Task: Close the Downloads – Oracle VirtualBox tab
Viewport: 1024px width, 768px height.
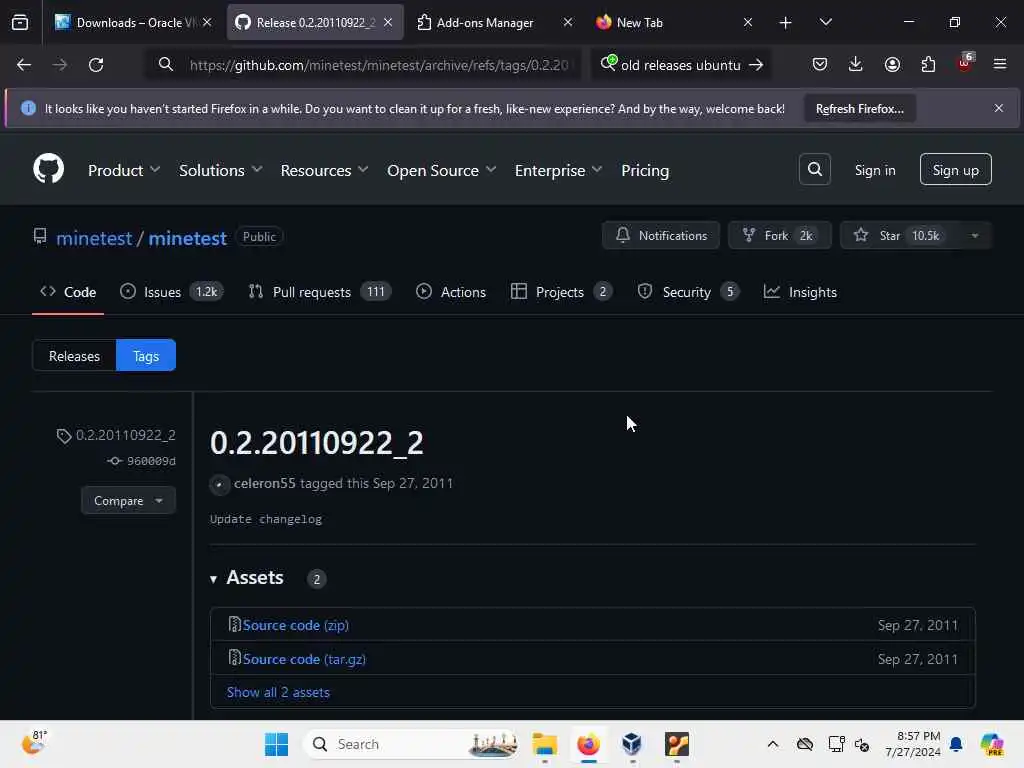Action: click(207, 22)
